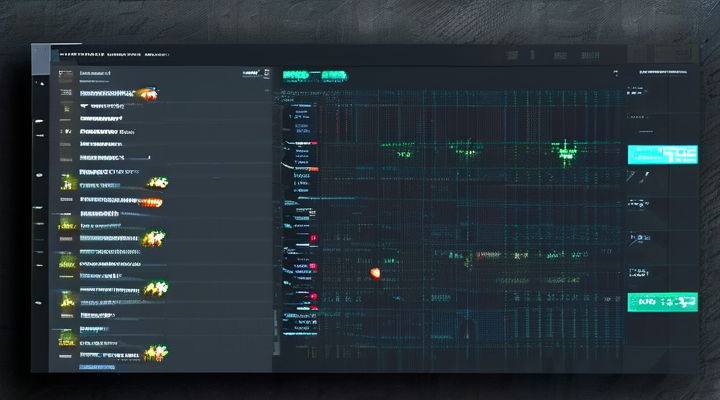Click the bright green cluster at the grid's upper right
Screen dimensions: 720x400
coord(563,150)
